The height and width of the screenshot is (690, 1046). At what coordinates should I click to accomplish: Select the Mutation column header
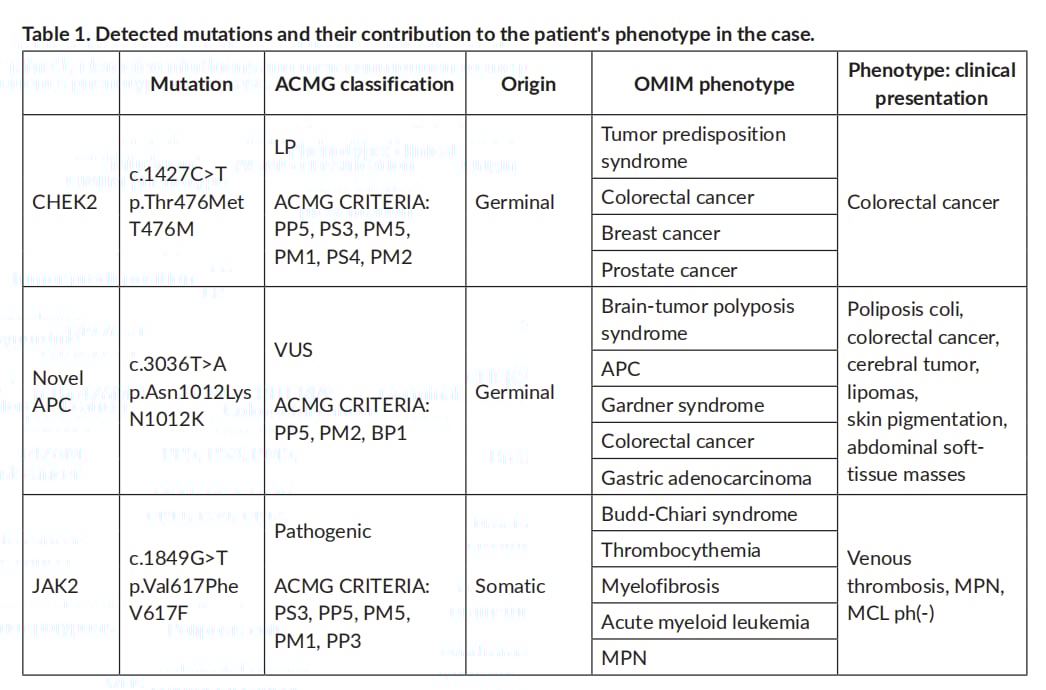click(192, 84)
